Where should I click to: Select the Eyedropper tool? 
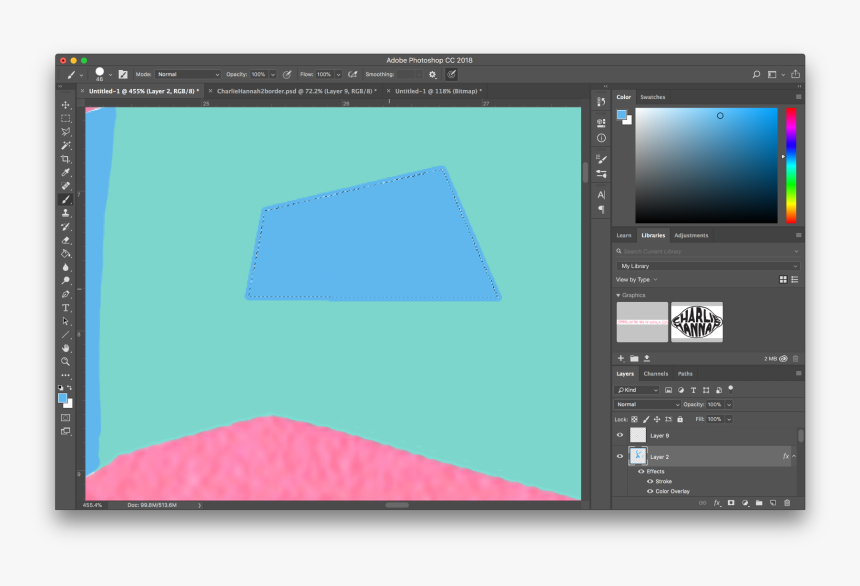coord(66,173)
